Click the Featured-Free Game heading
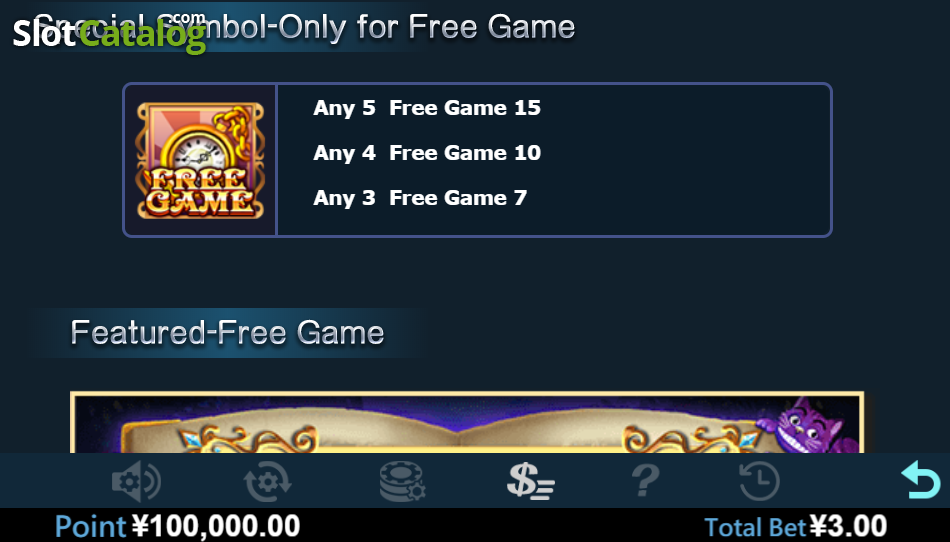The image size is (950, 542). point(227,332)
